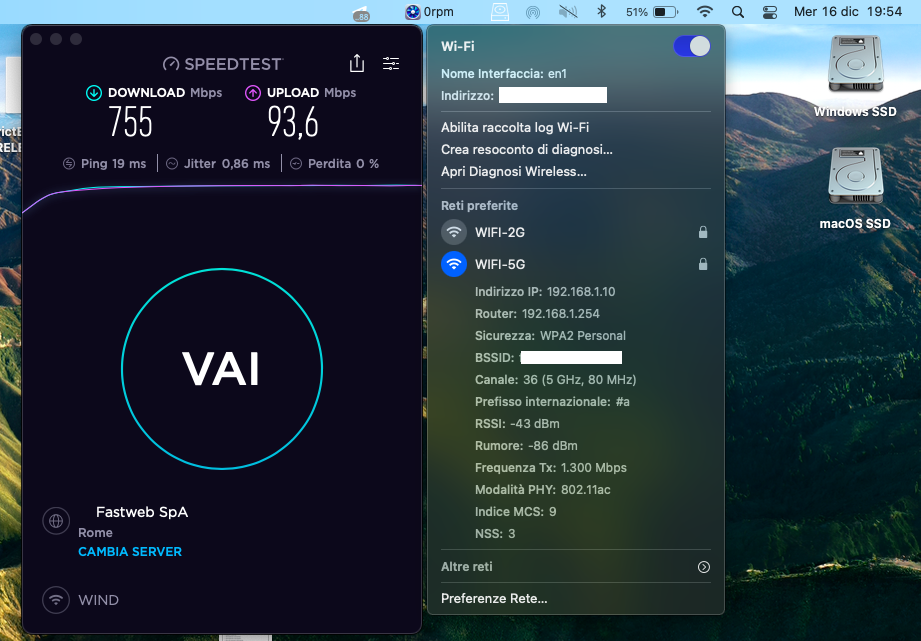This screenshot has height=641, width=921.
Task: Click upload value 93,6
Action: click(293, 122)
